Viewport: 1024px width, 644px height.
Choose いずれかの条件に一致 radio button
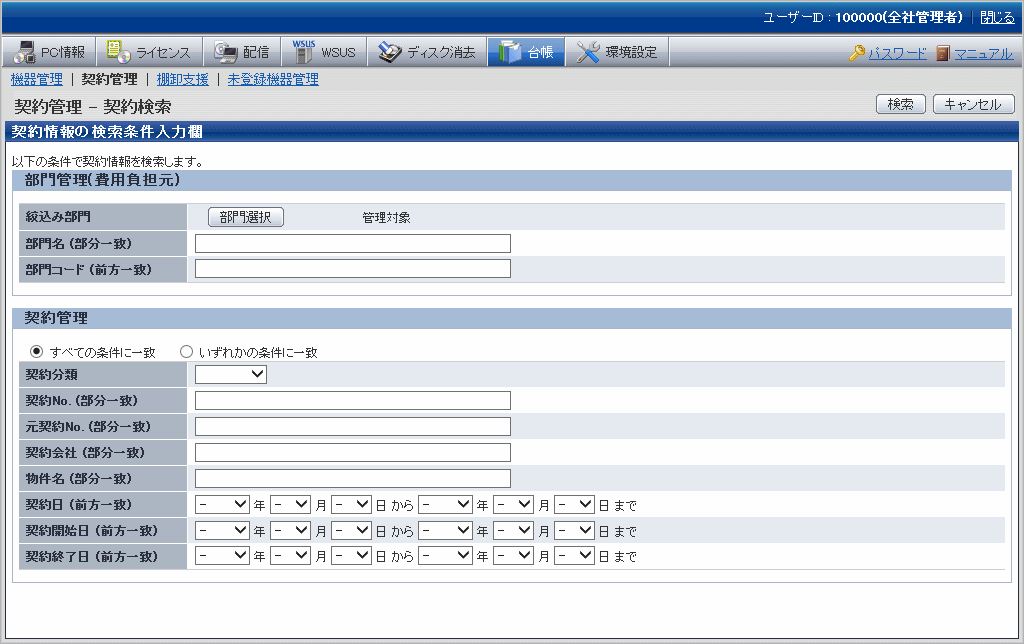coord(186,352)
